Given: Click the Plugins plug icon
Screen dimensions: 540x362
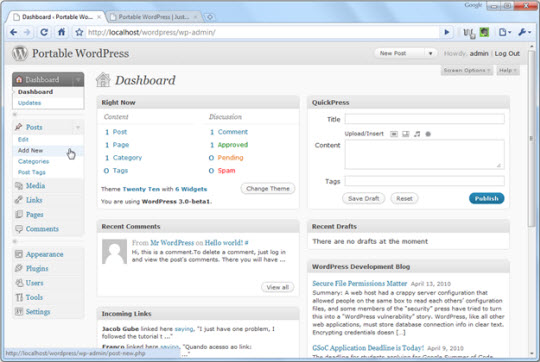Looking at the screenshot, I should point(19,268).
